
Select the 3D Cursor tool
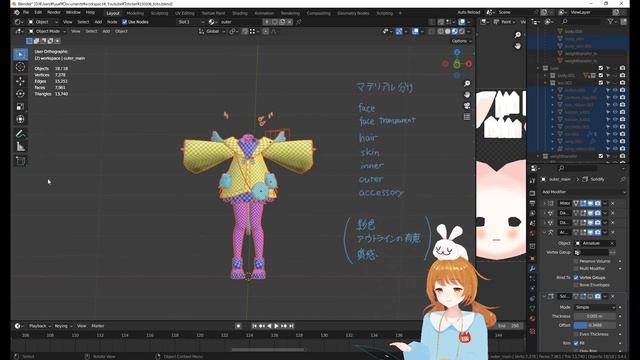click(20, 67)
